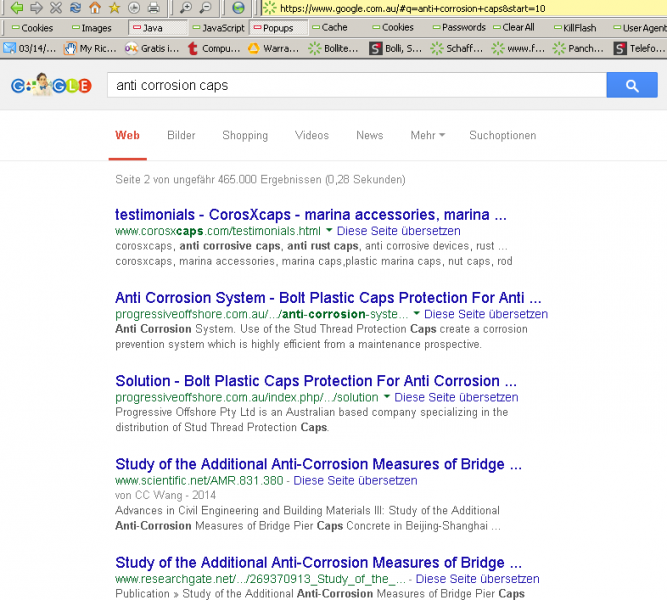
Task: Go back with the green arrow
Action: 17,8
